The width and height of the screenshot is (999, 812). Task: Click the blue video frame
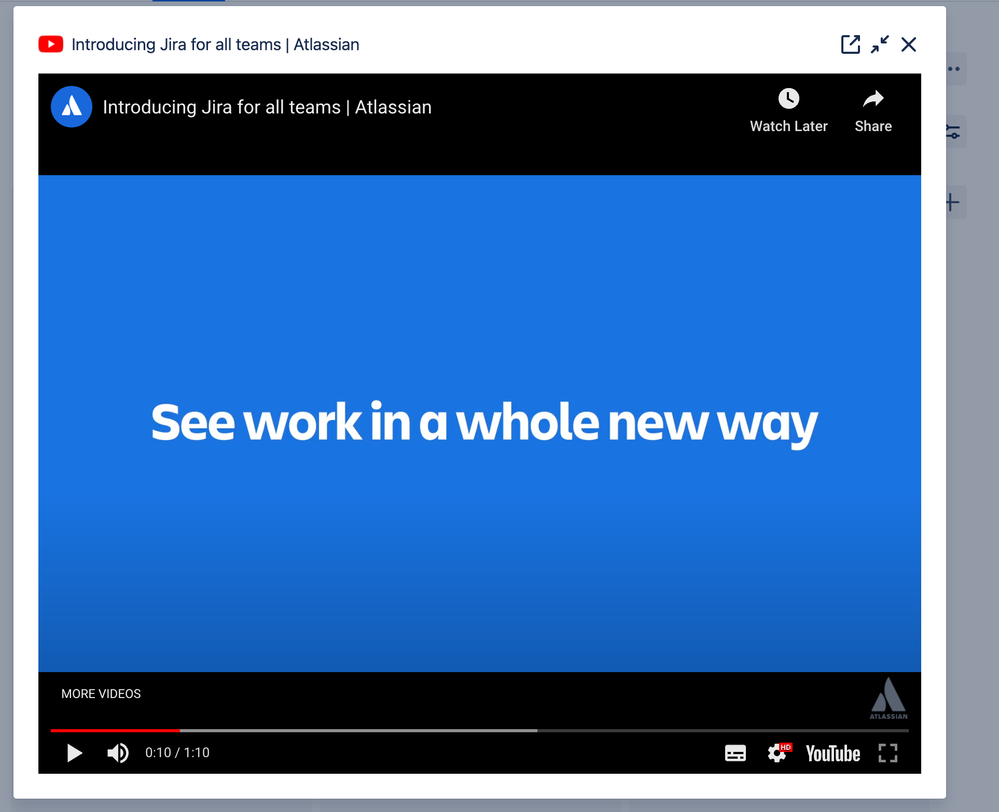(479, 423)
